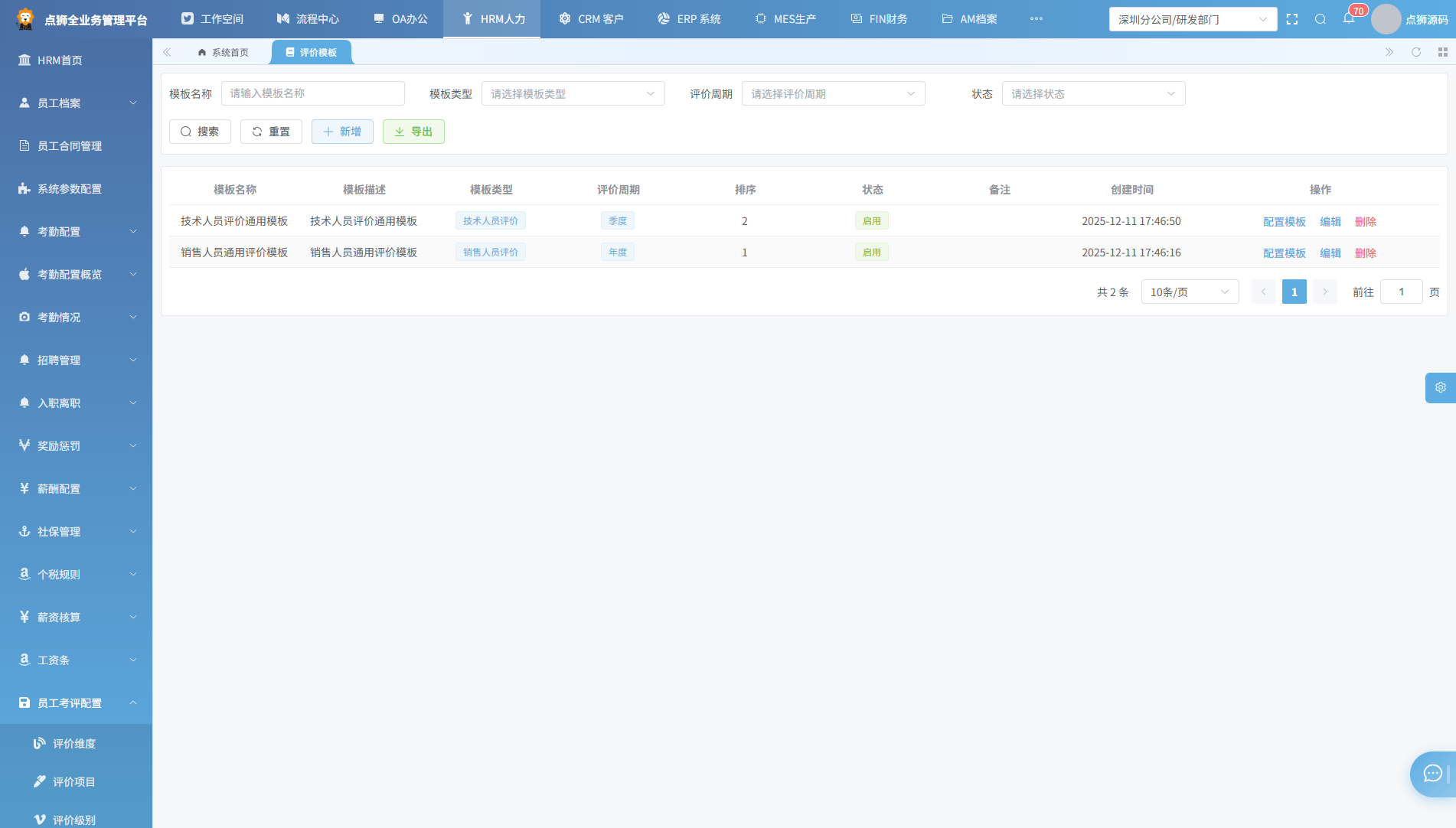This screenshot has width=1456, height=828.
Task: Open the 评价周期 dropdown
Action: (834, 93)
